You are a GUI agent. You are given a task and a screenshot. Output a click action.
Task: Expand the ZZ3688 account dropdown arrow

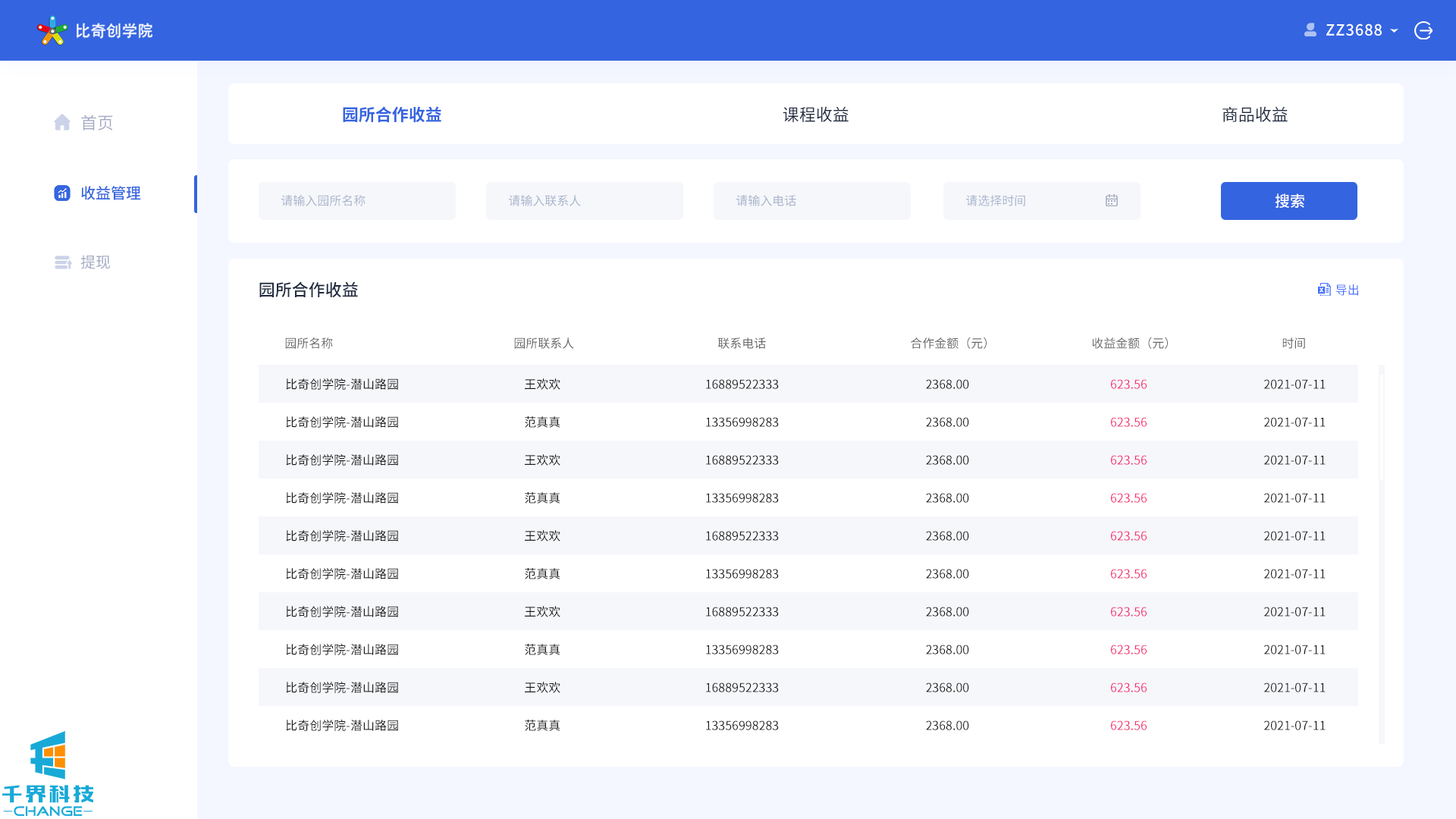coord(1394,31)
